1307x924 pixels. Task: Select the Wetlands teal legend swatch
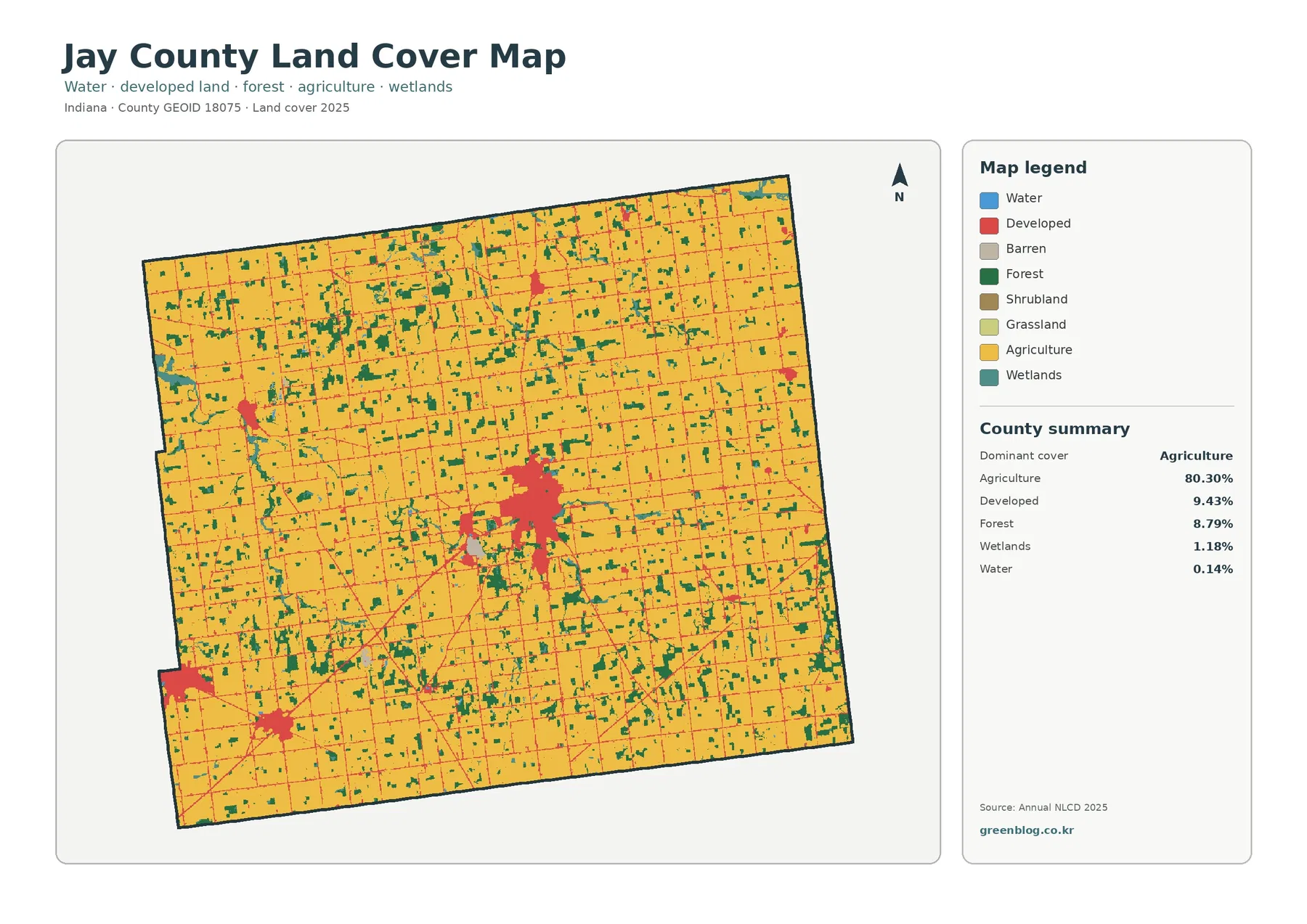(x=989, y=377)
